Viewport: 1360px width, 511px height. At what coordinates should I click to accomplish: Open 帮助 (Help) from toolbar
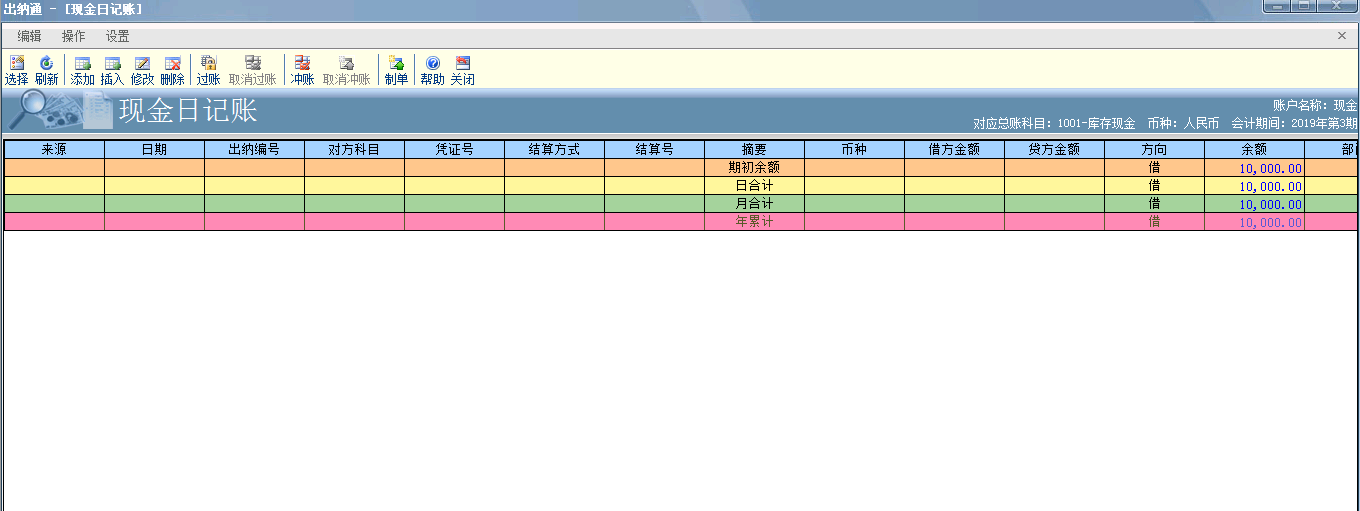(x=432, y=69)
